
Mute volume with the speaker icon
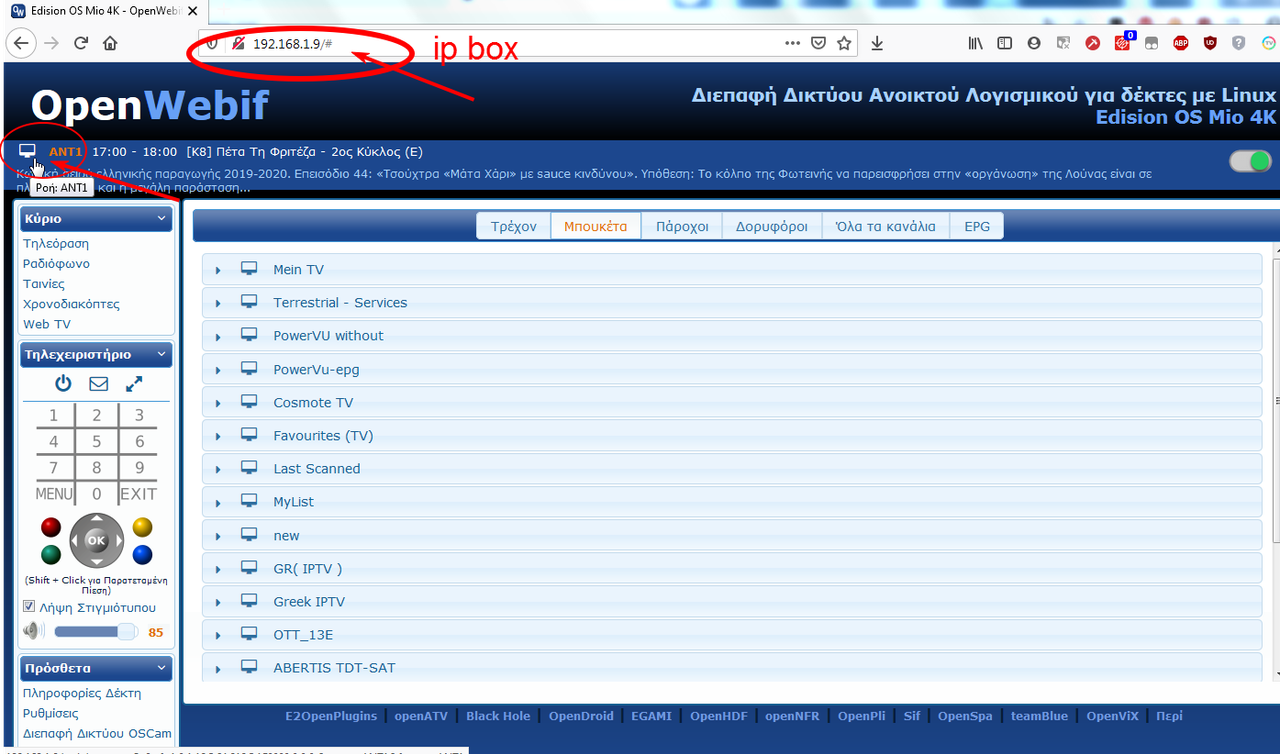point(34,631)
